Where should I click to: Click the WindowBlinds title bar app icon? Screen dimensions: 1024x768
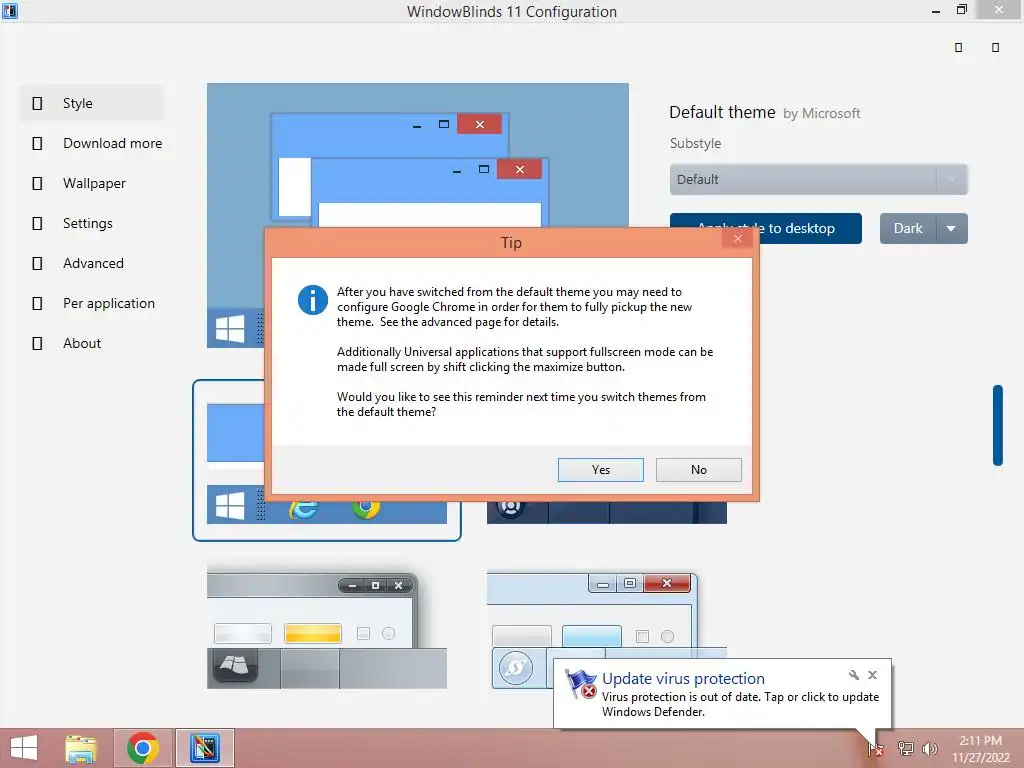[x=9, y=10]
